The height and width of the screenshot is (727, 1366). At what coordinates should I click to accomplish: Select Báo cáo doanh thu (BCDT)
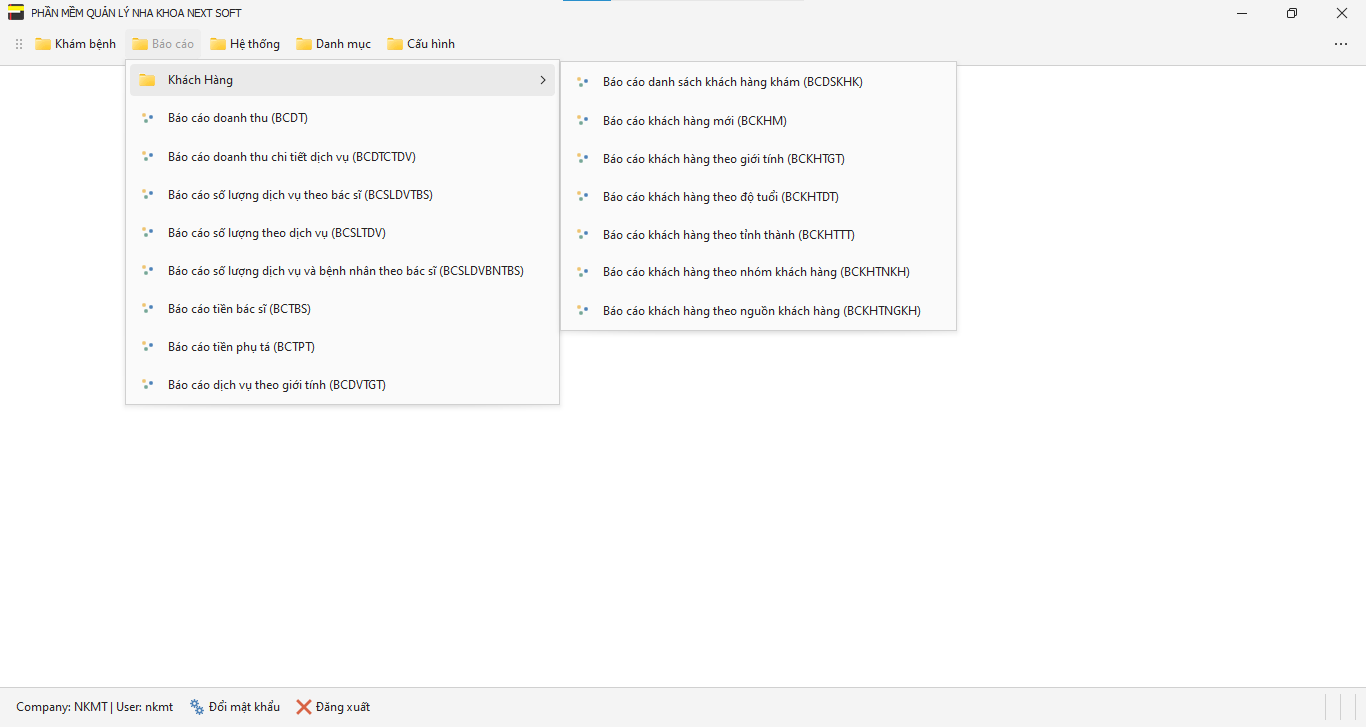pyautogui.click(x=238, y=118)
